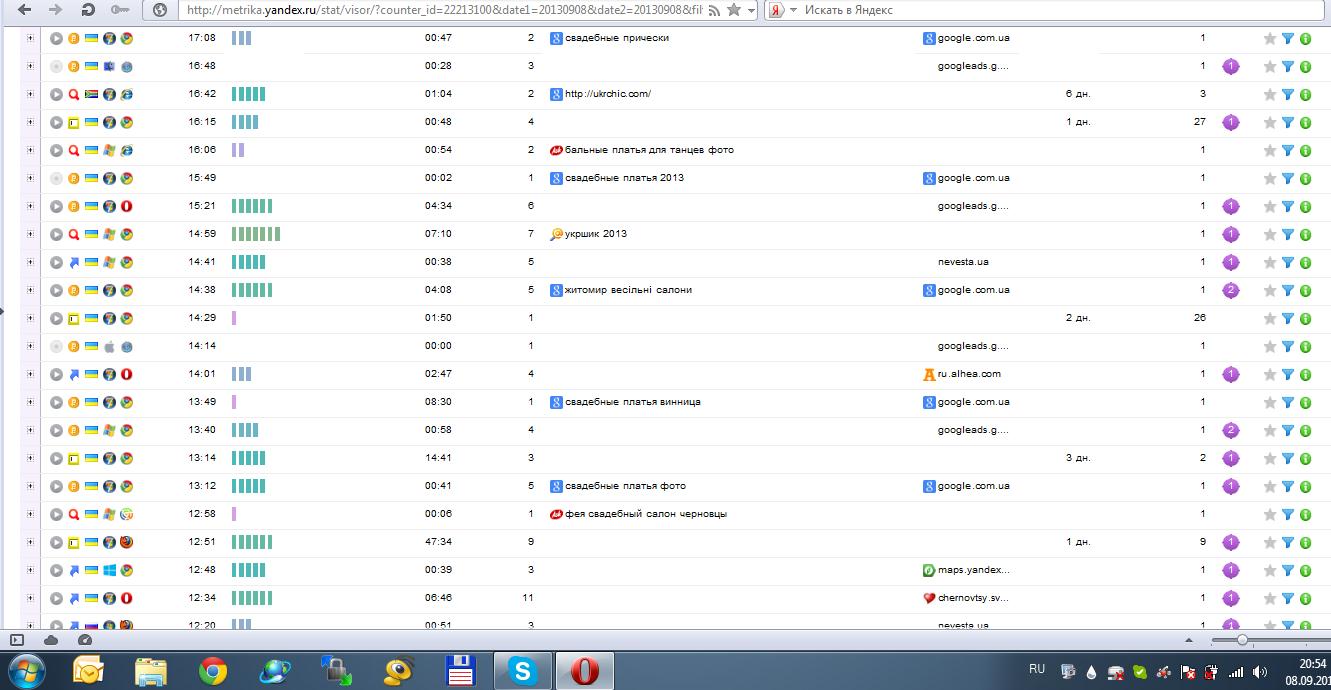The height and width of the screenshot is (690, 1331).
Task: Star the 12:34 visit as favorite
Action: (1270, 598)
